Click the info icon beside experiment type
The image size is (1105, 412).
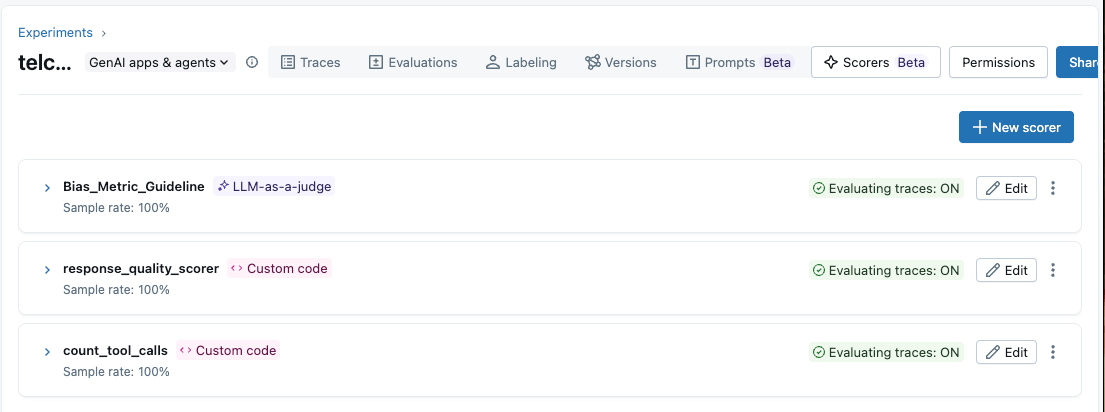point(252,62)
